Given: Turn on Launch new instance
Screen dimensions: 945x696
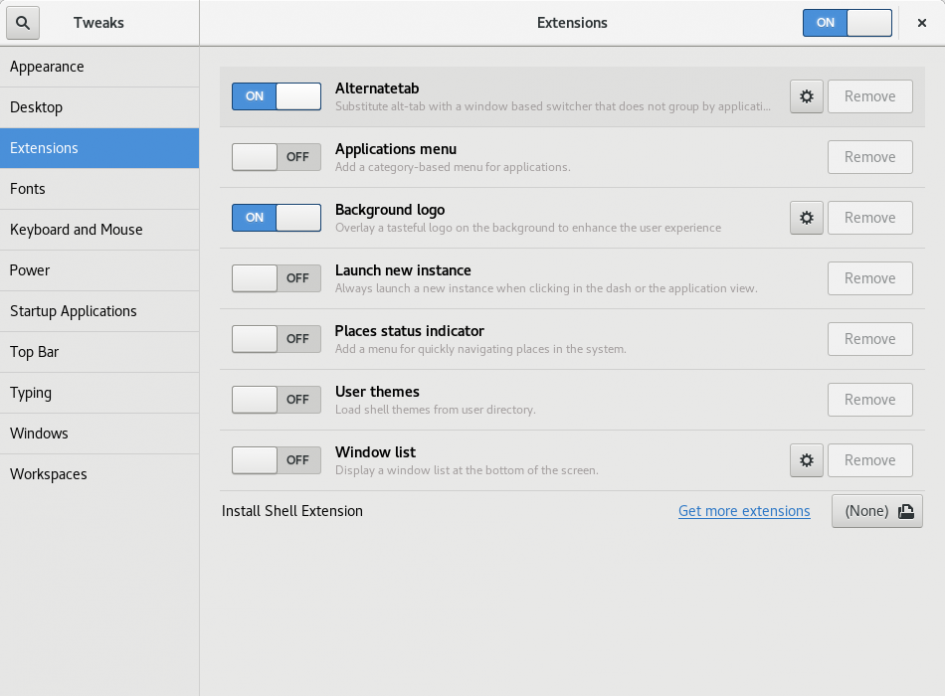Looking at the screenshot, I should (x=275, y=278).
